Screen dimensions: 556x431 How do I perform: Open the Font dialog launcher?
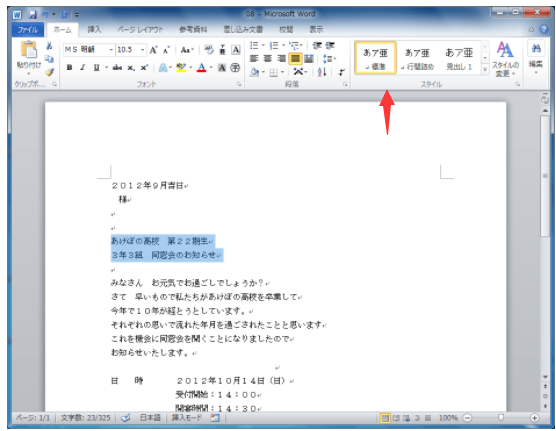[x=239, y=84]
